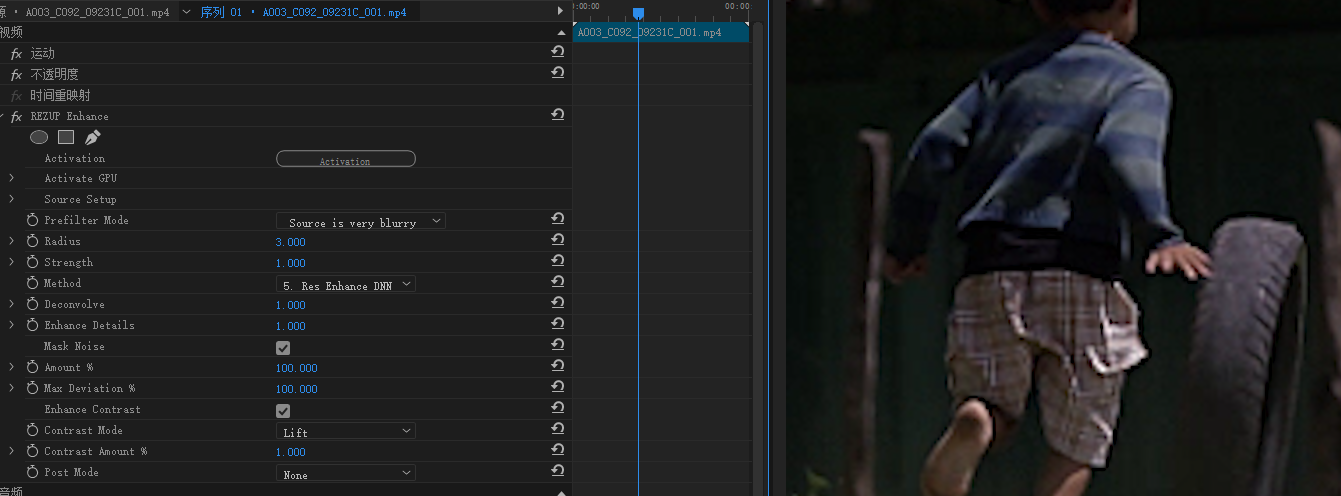
Task: Open Method dropdown showing Res Enhance DNN
Action: pos(346,284)
